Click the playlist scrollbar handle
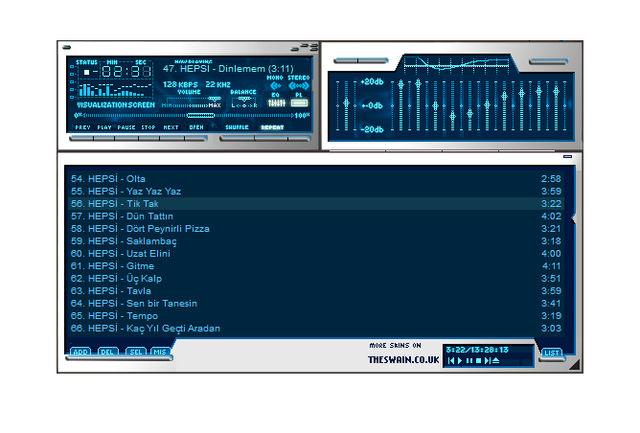 [x=573, y=219]
